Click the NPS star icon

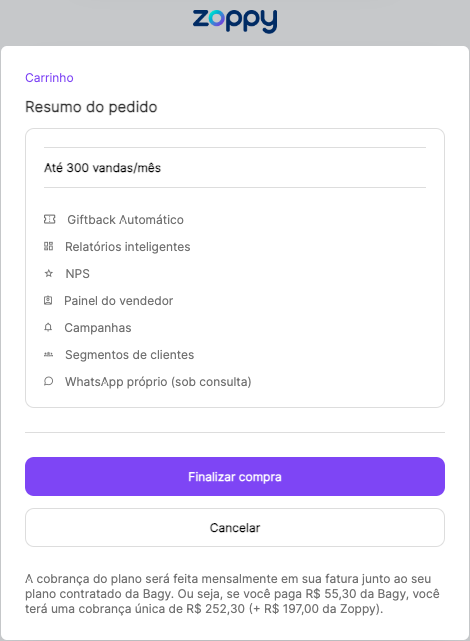[x=49, y=273]
